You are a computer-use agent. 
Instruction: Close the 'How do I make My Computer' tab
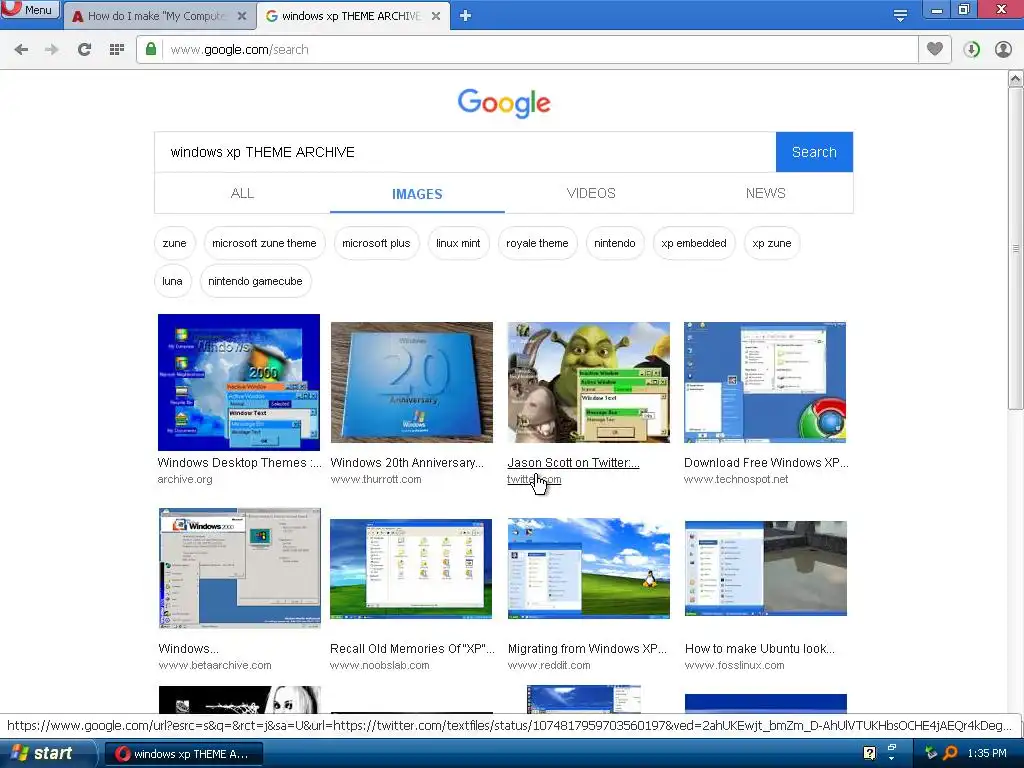242,16
